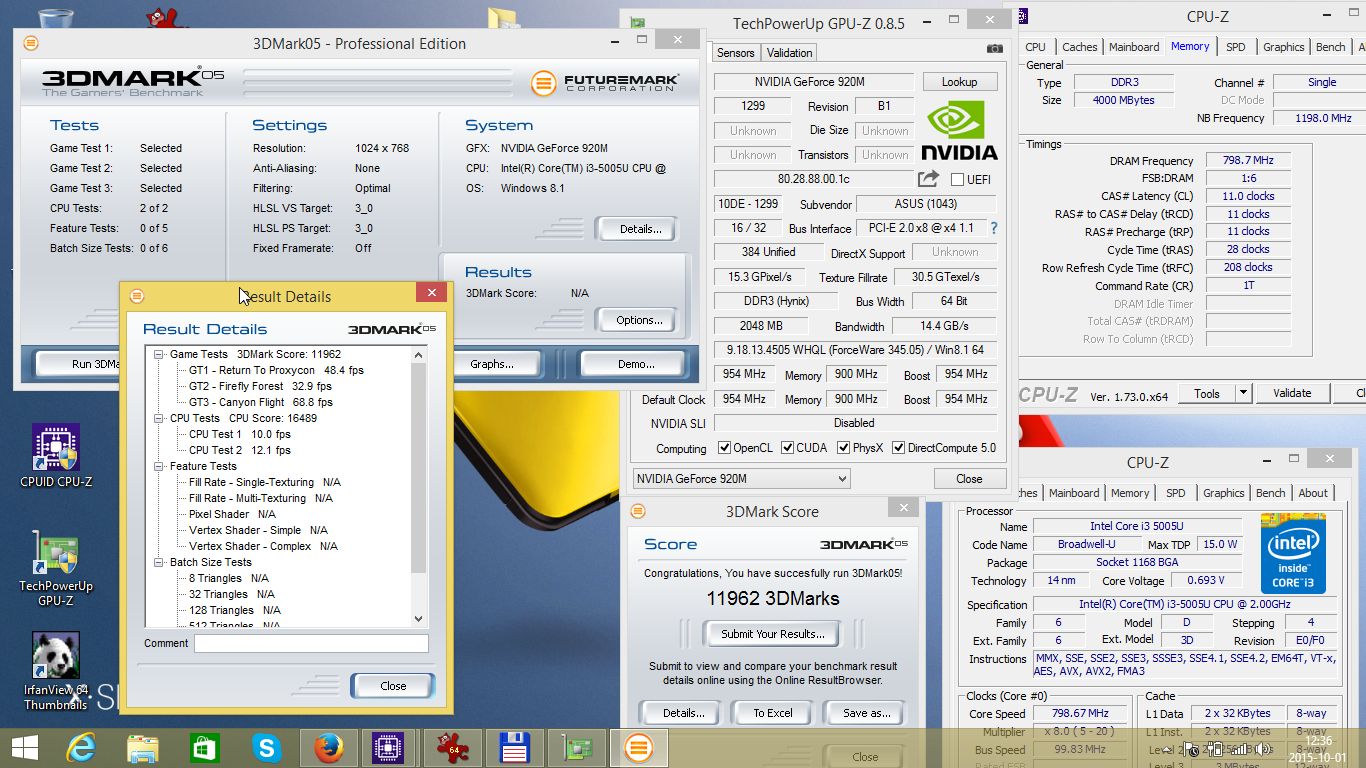Image resolution: width=1366 pixels, height=768 pixels.
Task: Toggle the DirectCompute 5.0 checkbox
Action: [x=898, y=448]
